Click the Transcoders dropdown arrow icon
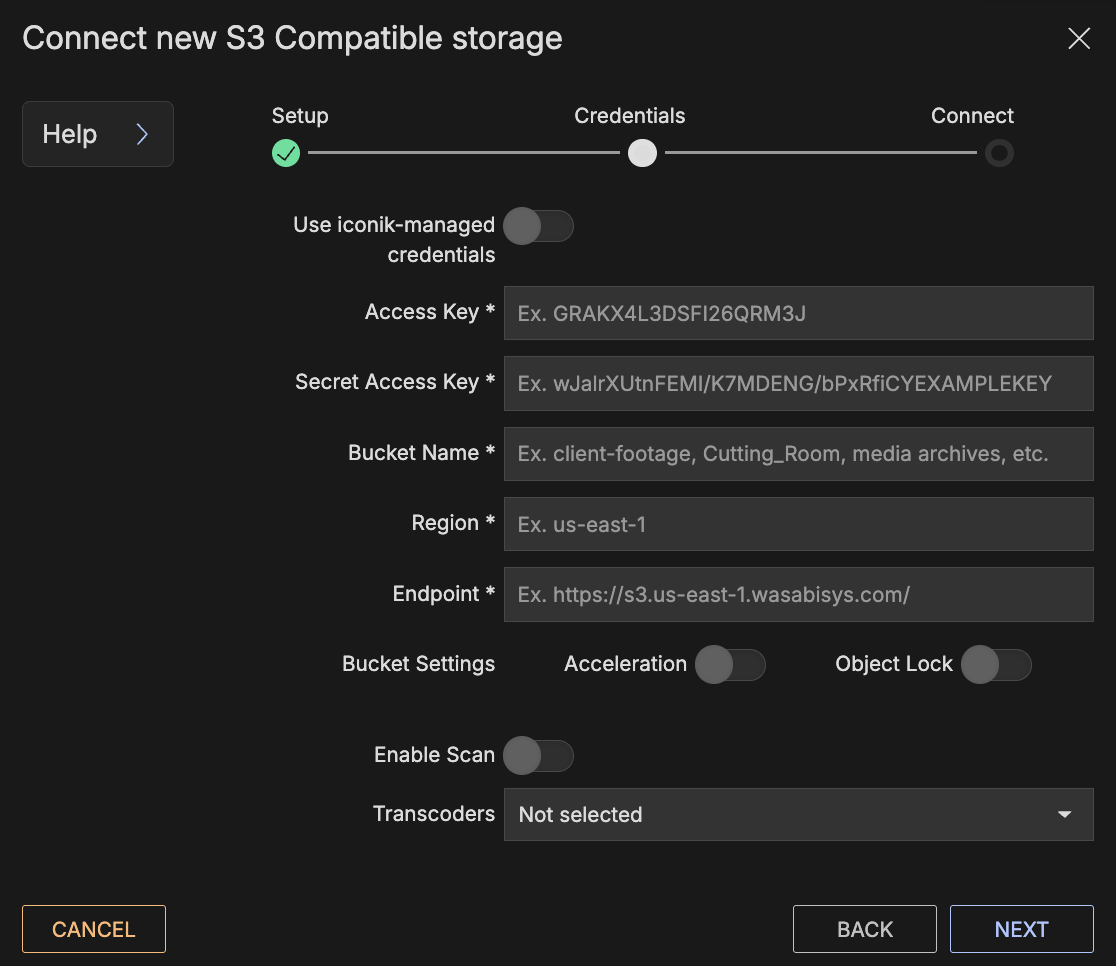This screenshot has height=966, width=1116. click(x=1065, y=815)
